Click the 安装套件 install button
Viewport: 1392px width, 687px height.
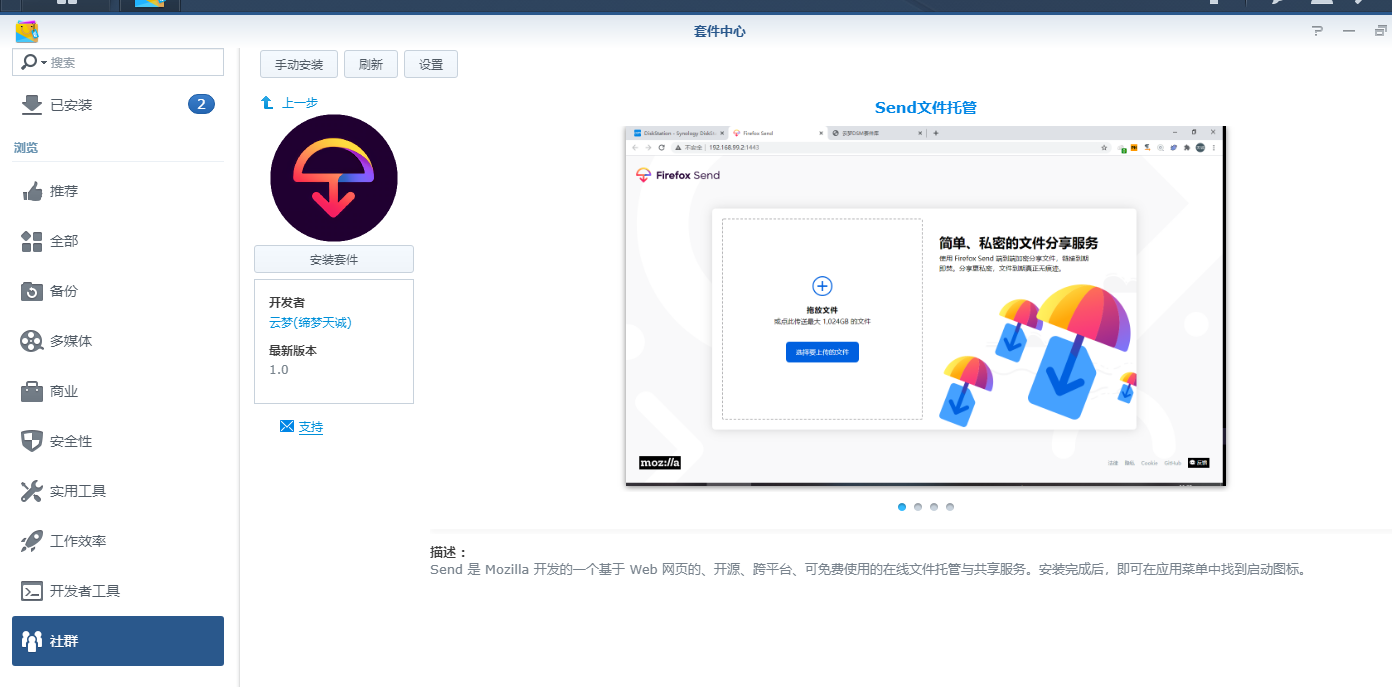pyautogui.click(x=333, y=259)
